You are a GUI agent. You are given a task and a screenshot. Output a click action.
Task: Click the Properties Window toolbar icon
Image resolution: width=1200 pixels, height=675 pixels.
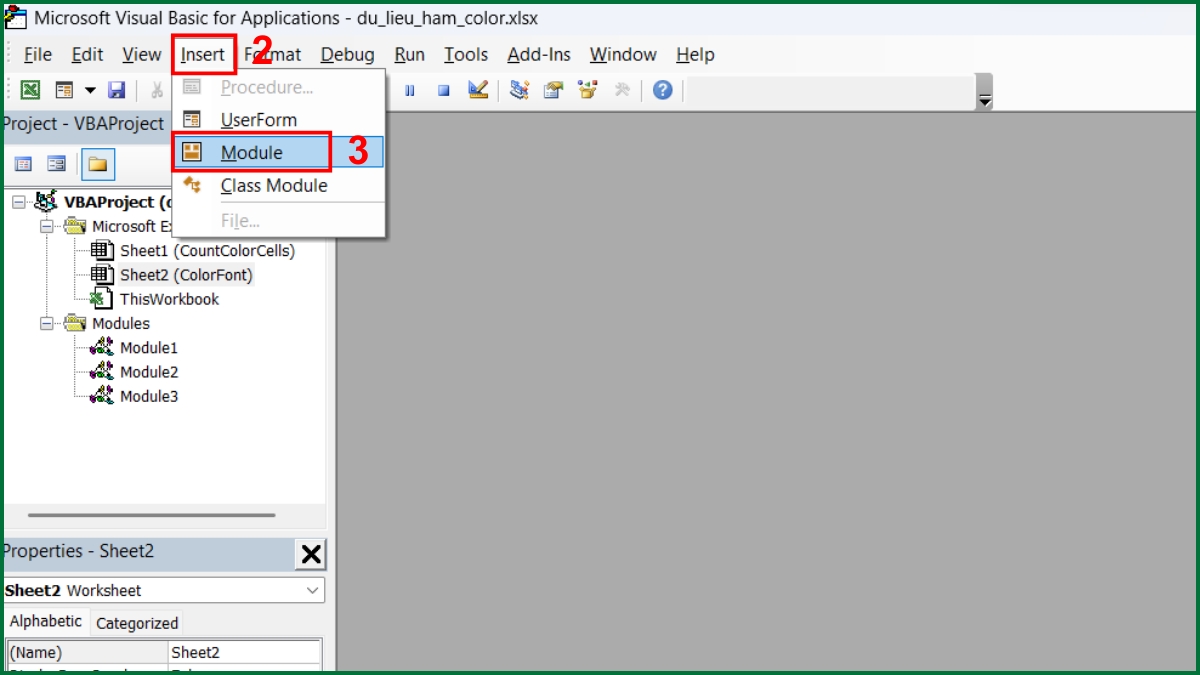[x=552, y=89]
